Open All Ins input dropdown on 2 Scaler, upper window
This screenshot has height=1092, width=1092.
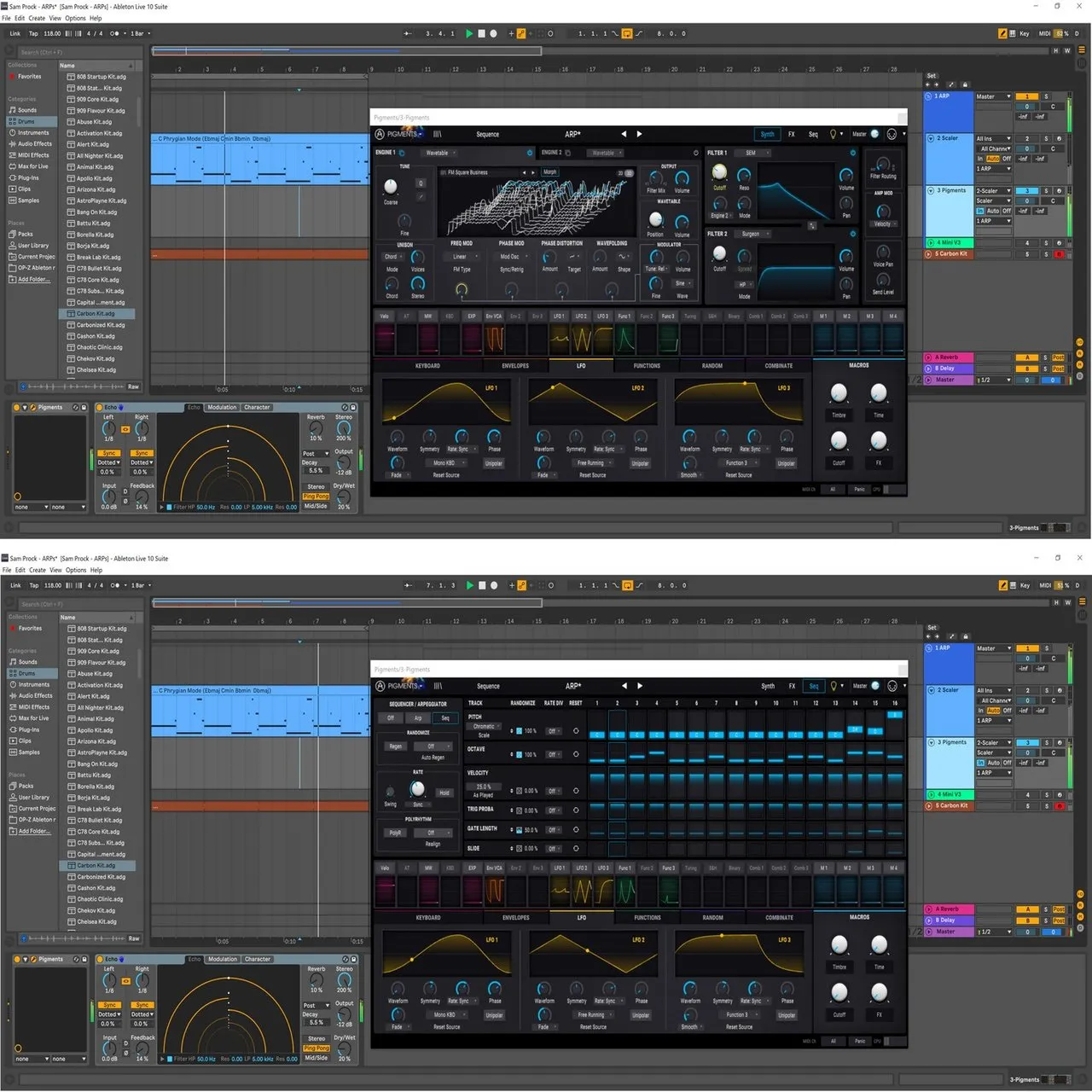[x=993, y=138]
